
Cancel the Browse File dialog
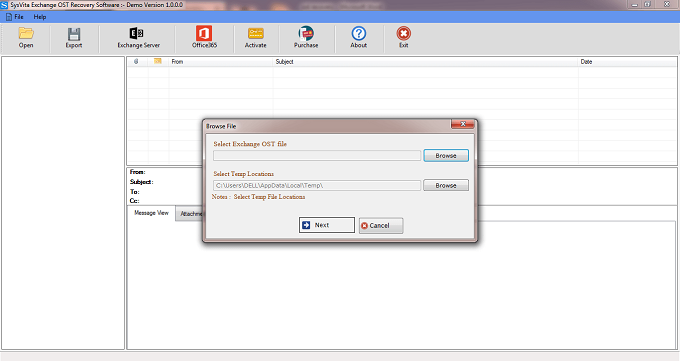click(381, 225)
